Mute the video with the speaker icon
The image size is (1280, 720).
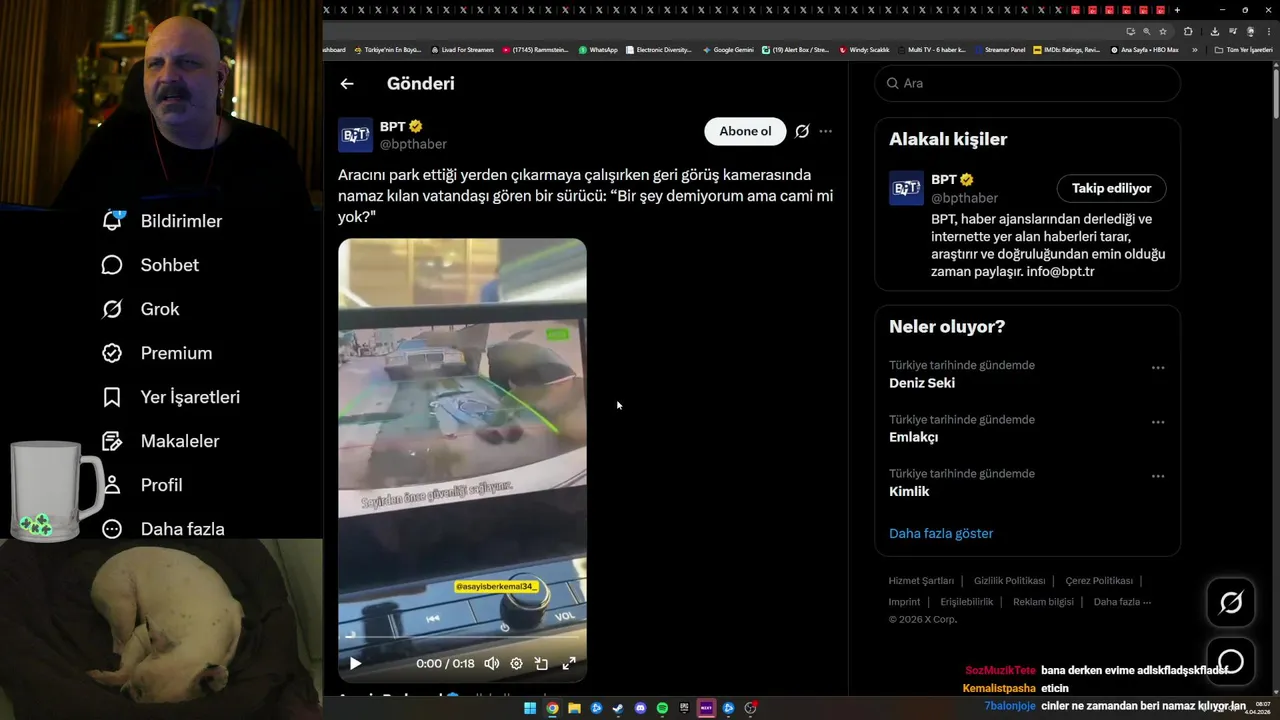coord(491,663)
